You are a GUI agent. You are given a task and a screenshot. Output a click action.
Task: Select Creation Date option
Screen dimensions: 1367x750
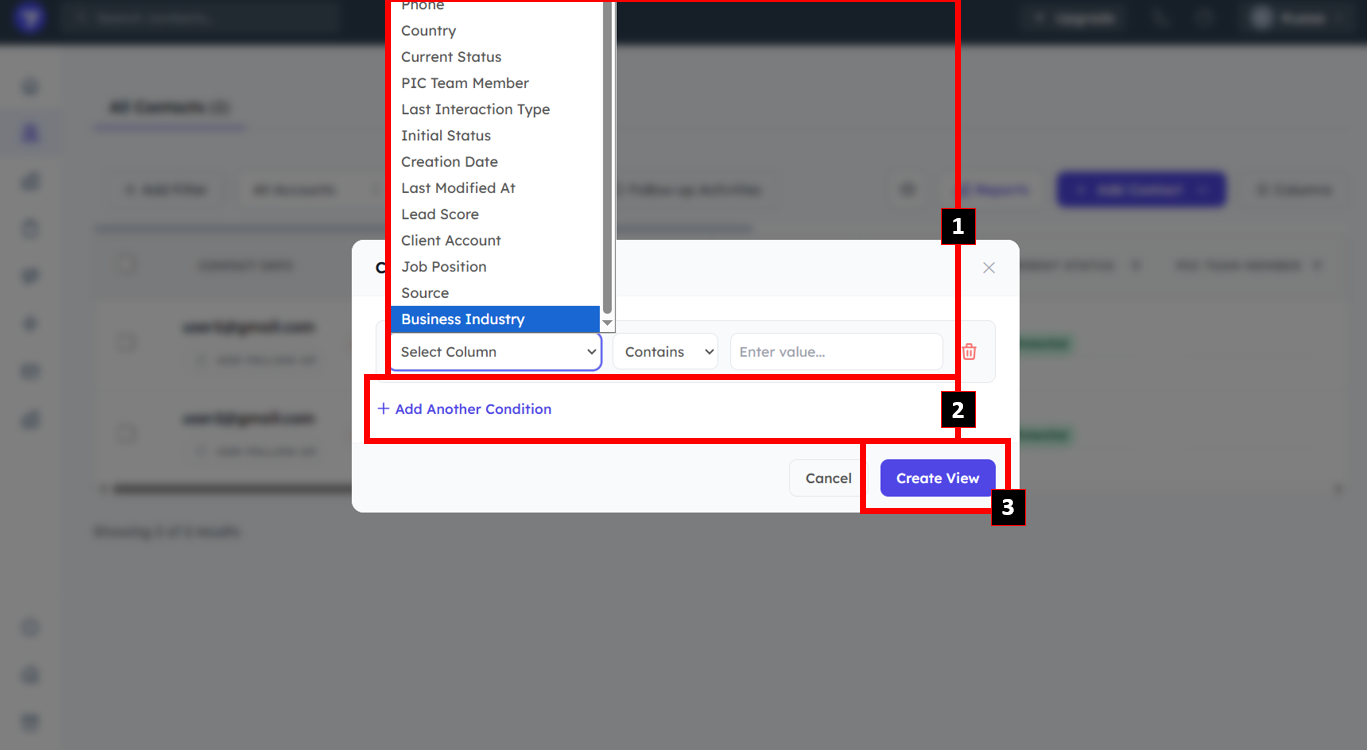495,162
